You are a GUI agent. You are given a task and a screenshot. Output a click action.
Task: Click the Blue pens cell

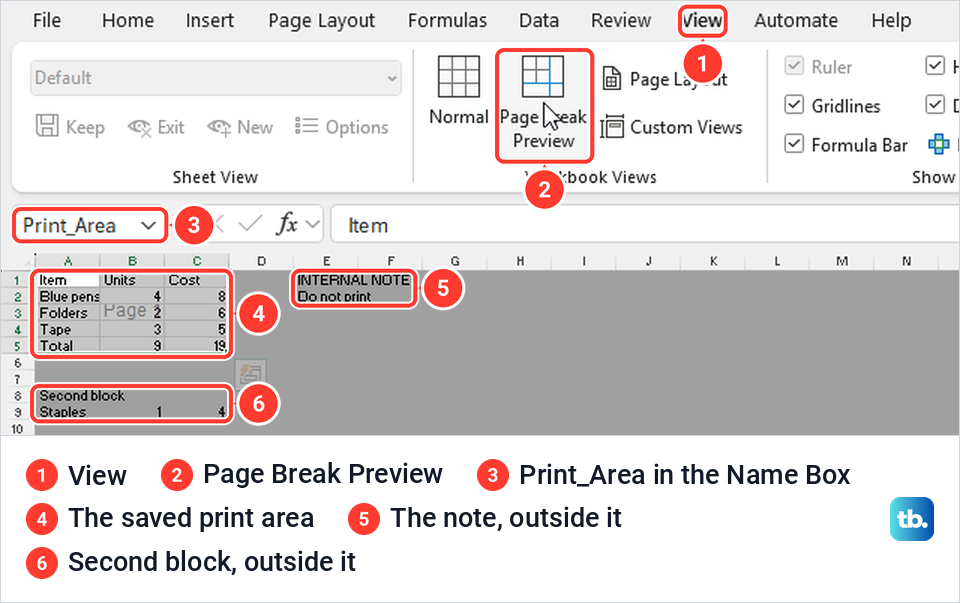tap(68, 296)
